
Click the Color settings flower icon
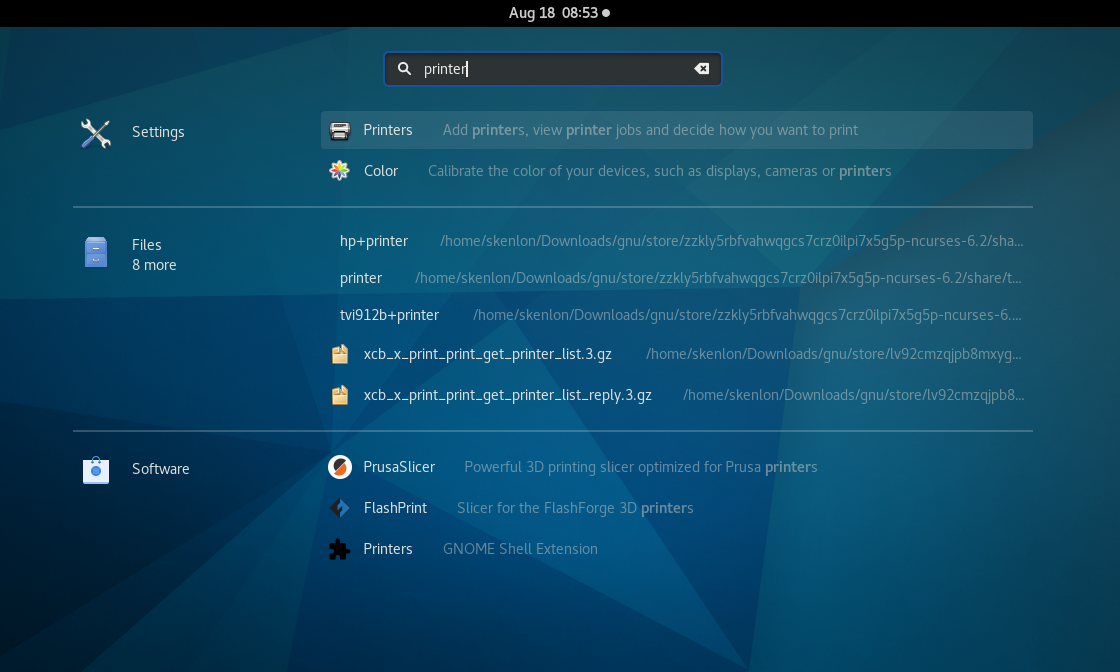pos(340,171)
